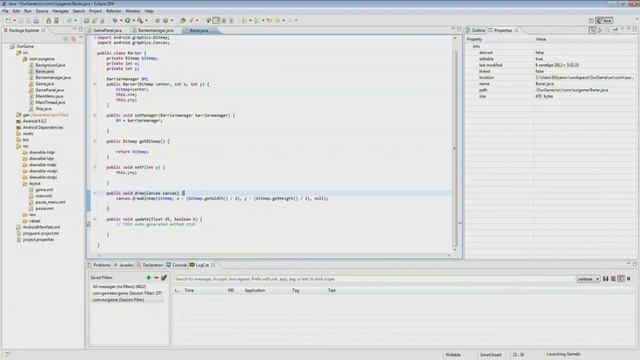This screenshot has width=640, height=360.
Task: Switch to the Outline tab
Action: point(476,30)
